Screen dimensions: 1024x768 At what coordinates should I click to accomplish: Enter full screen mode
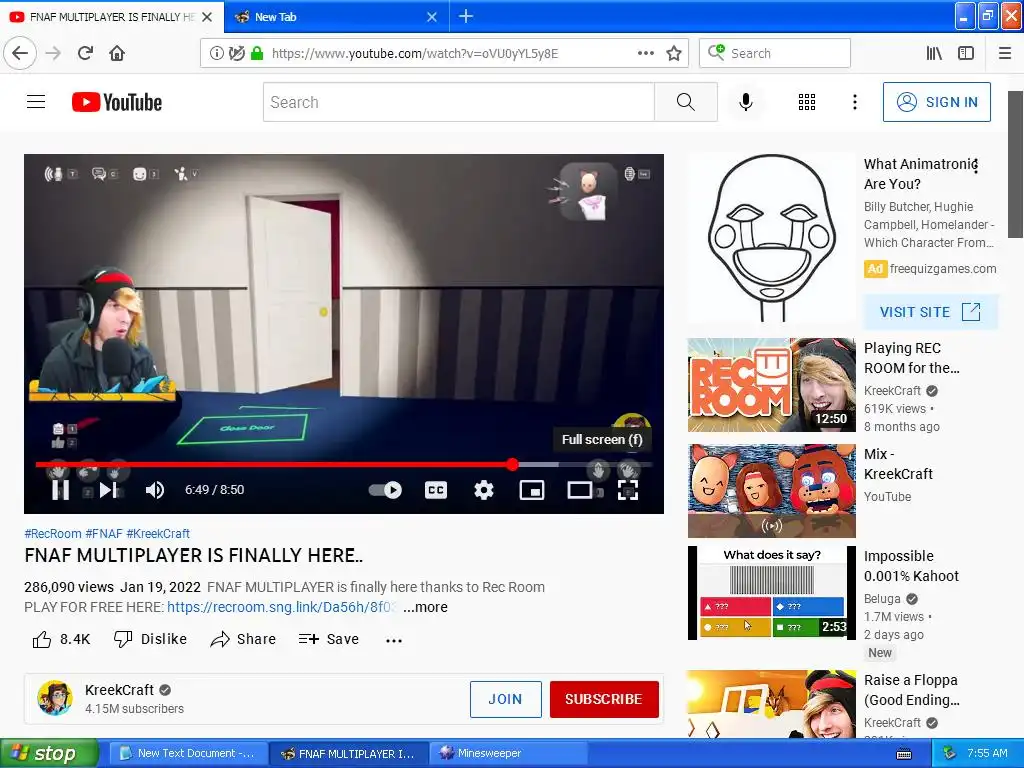click(628, 490)
